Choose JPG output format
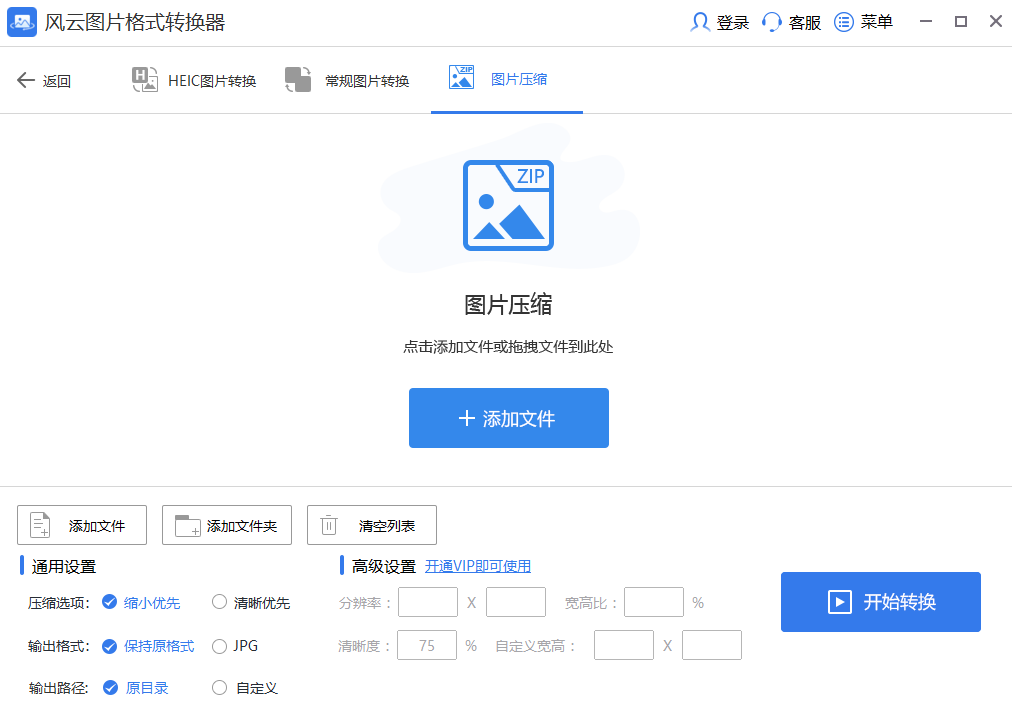Screen dimensions: 1012x710 [220, 646]
